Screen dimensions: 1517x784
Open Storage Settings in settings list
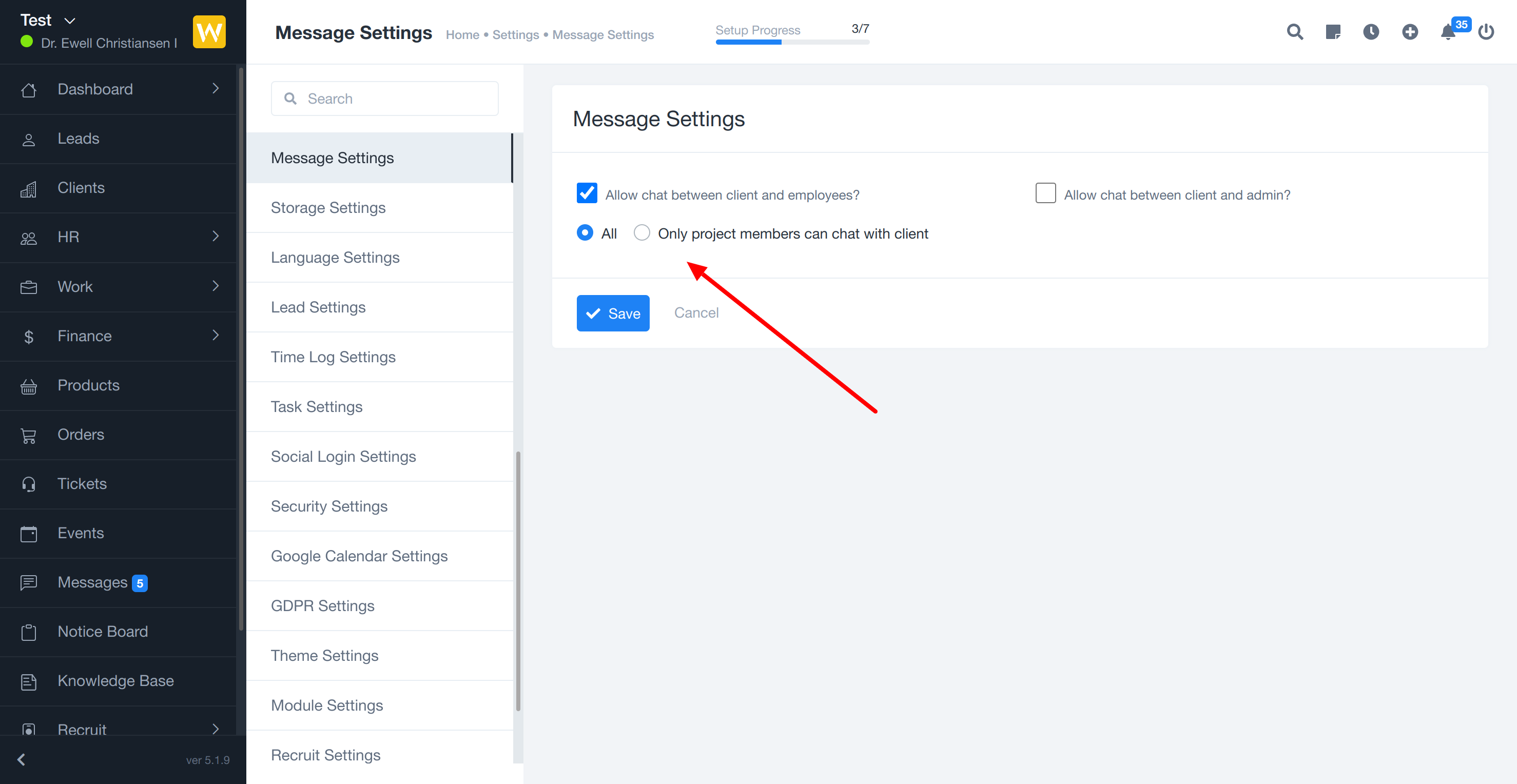click(x=328, y=208)
